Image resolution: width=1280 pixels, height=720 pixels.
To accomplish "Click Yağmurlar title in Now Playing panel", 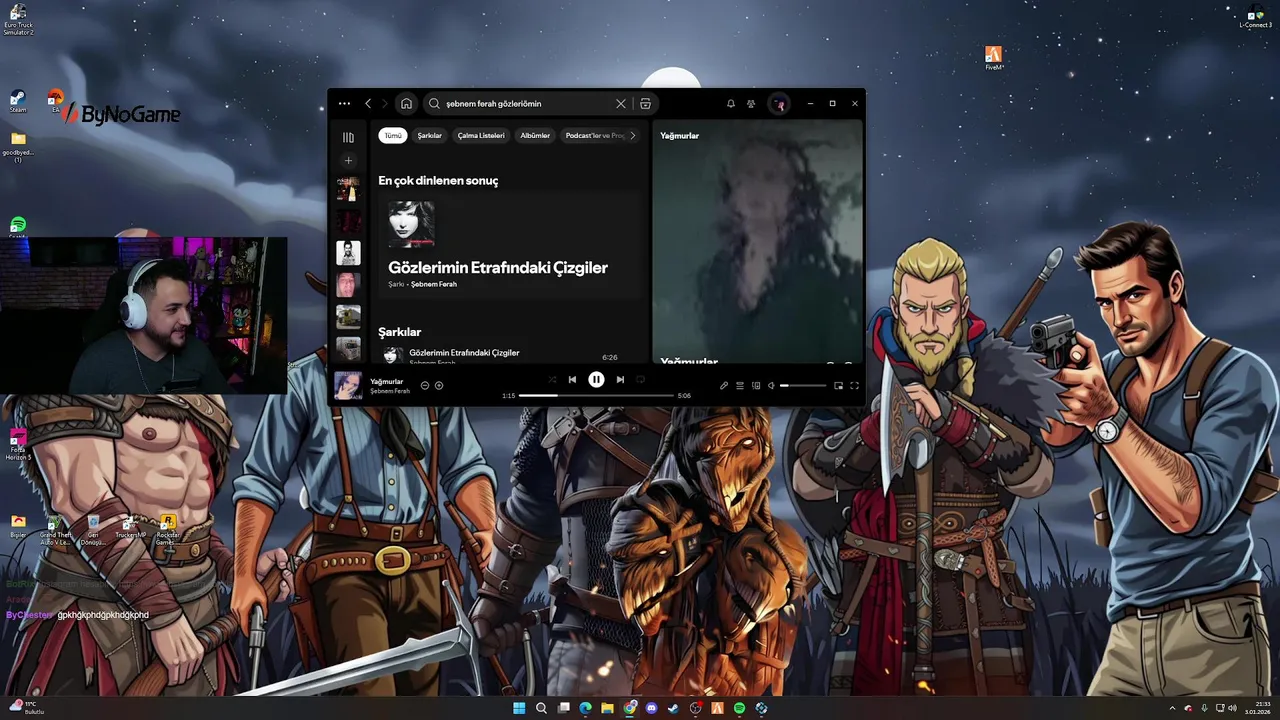I will tap(679, 135).
